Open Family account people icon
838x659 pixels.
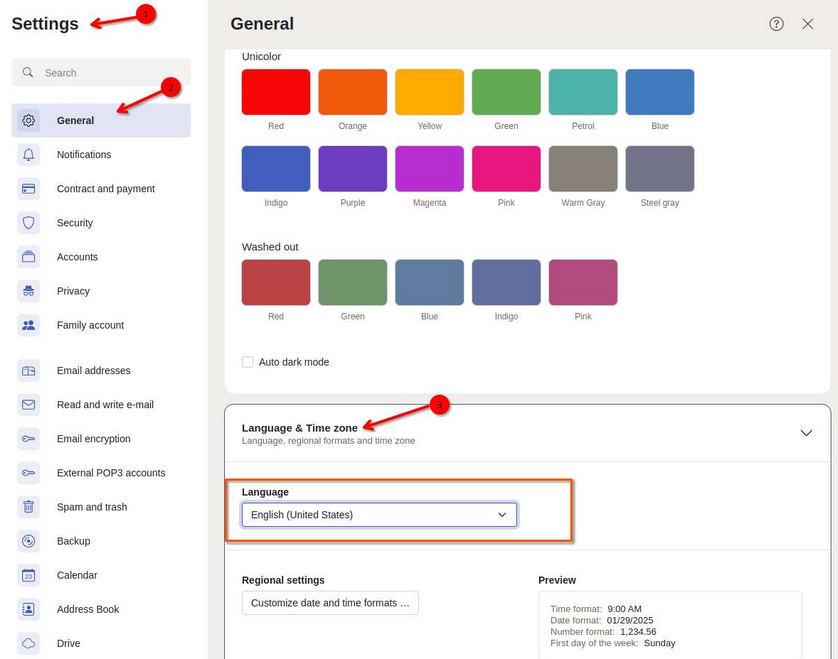point(29,325)
